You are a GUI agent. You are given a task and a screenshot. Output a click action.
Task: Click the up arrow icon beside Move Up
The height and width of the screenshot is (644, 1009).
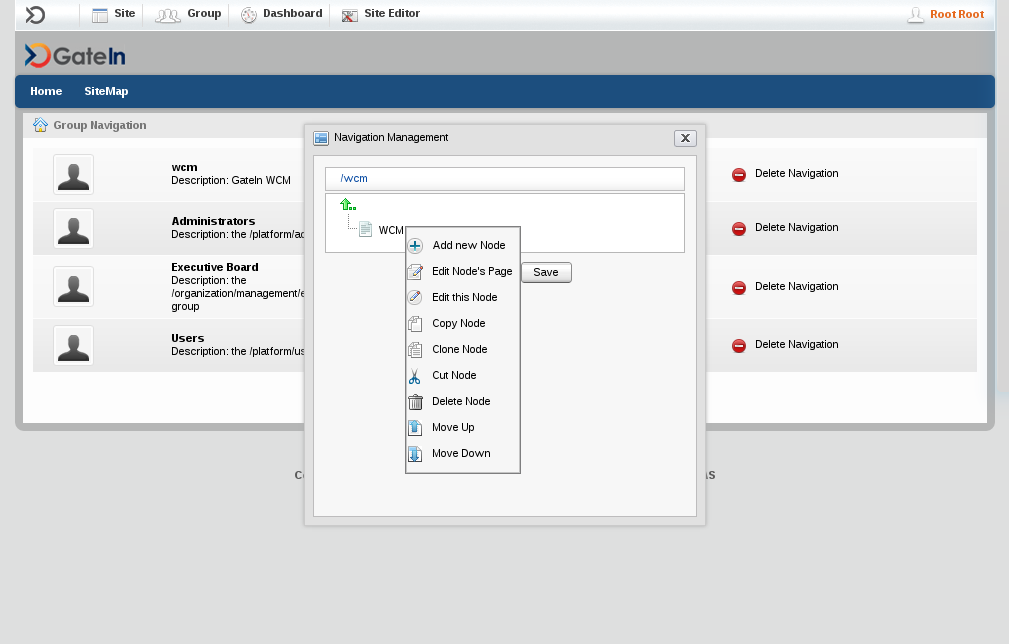(x=415, y=428)
